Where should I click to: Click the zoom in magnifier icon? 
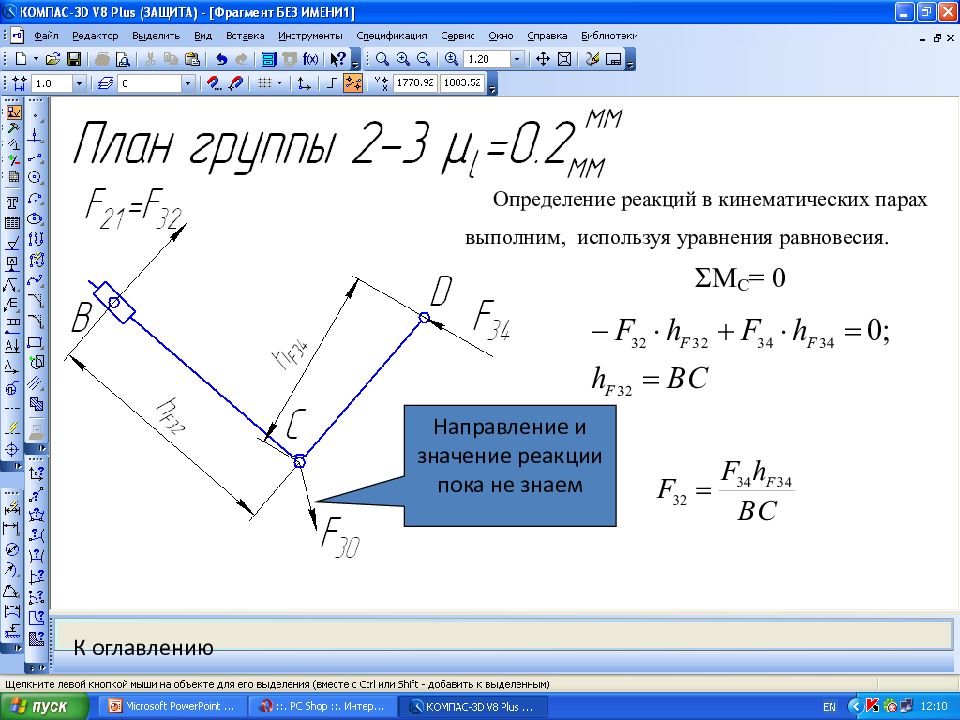(x=403, y=59)
